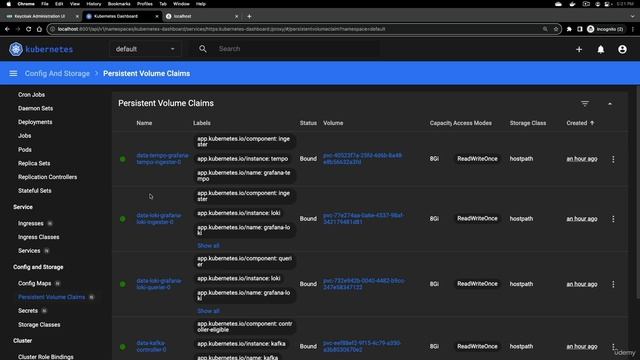Open the user account icon
The height and width of the screenshot is (360, 640).
click(x=622, y=49)
